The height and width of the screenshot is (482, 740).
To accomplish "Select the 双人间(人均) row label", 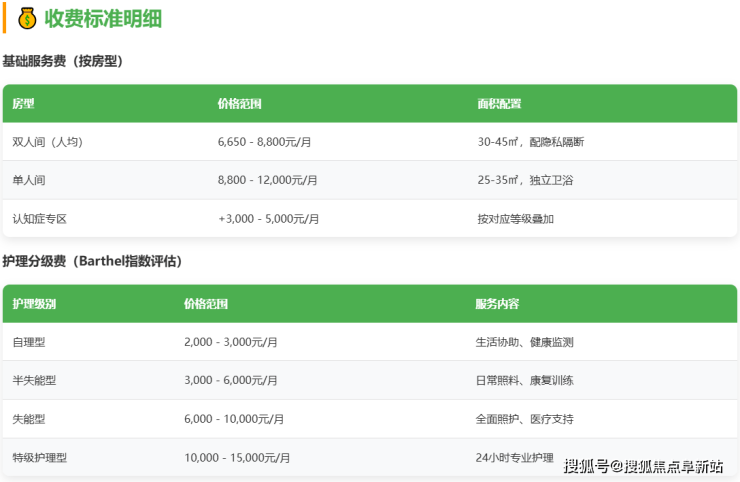I will pyautogui.click(x=47, y=142).
